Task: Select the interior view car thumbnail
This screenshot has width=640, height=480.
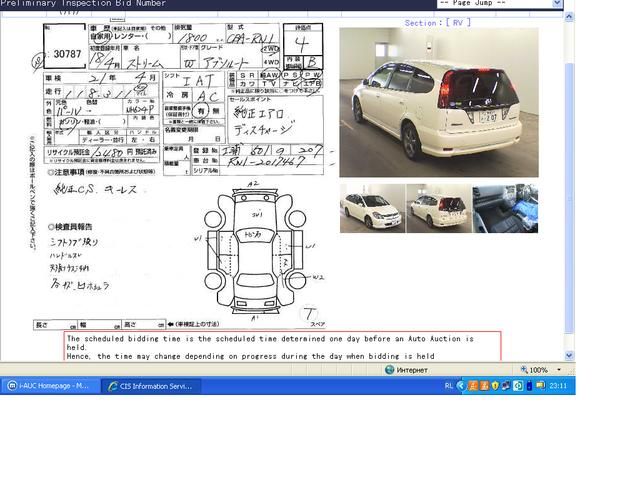Action: (505, 208)
